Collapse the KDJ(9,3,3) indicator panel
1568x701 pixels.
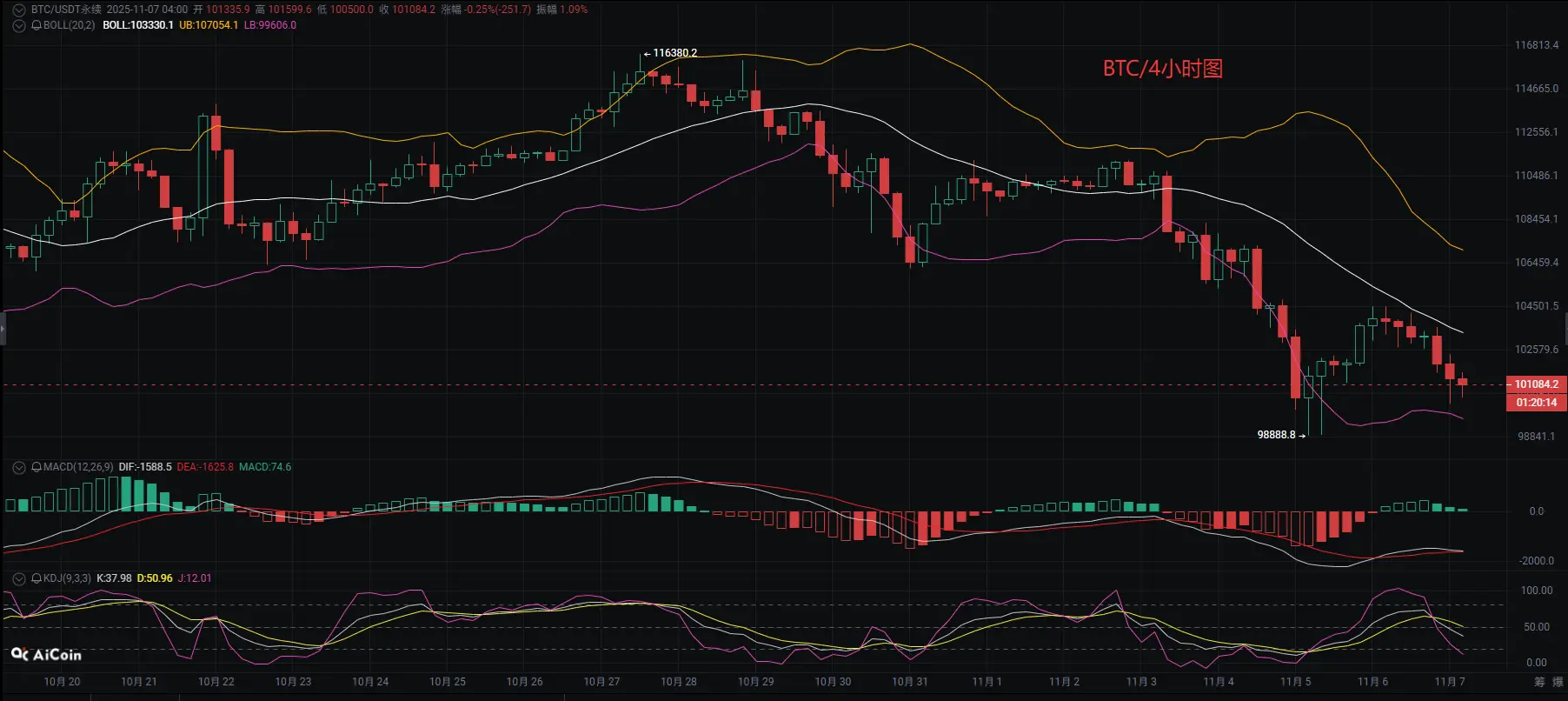(19, 578)
